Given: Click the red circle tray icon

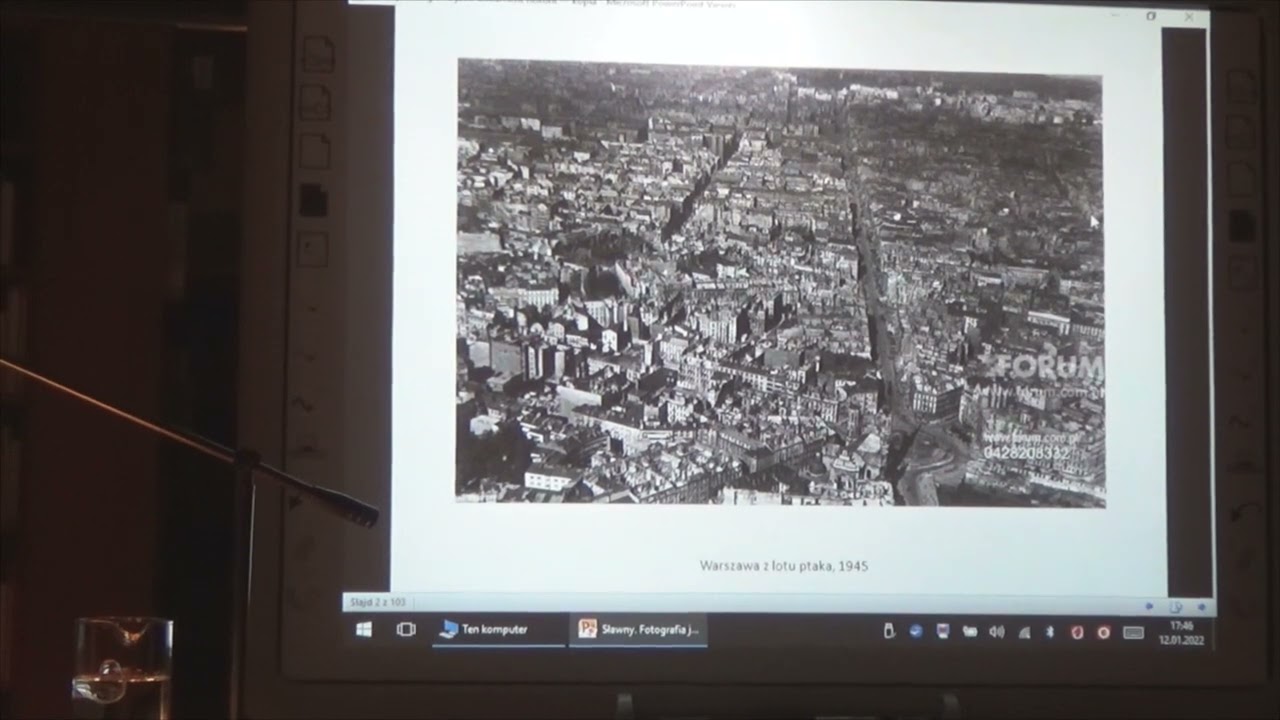Looking at the screenshot, I should [1103, 632].
